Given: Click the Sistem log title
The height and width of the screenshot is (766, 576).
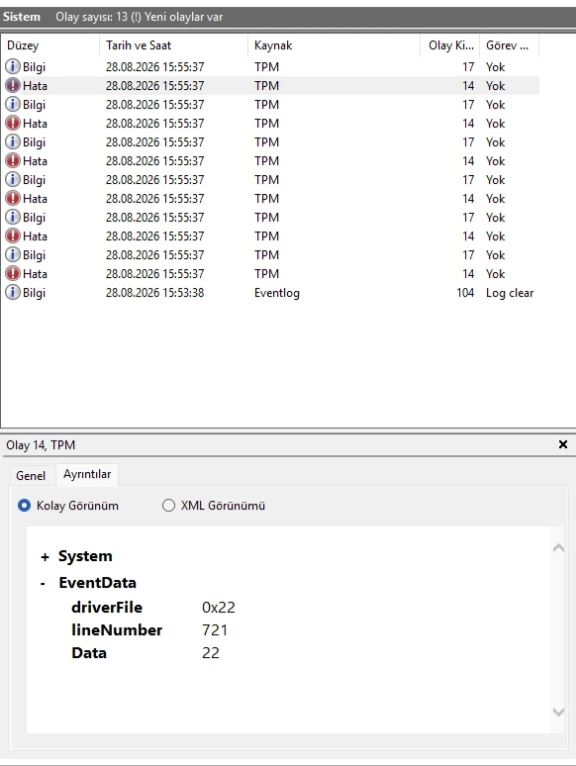Looking at the screenshot, I should click(x=21, y=17).
